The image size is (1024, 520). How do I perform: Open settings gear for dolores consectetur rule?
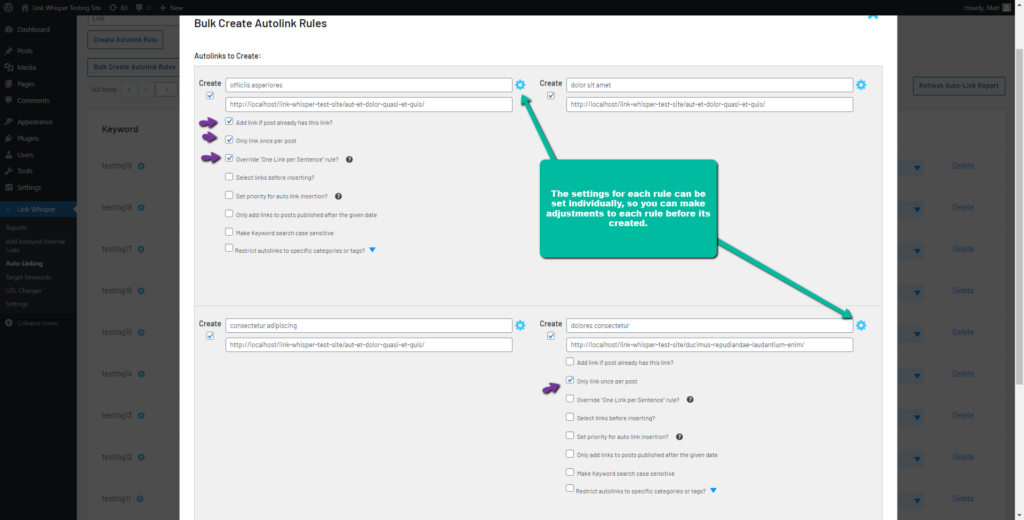(861, 325)
